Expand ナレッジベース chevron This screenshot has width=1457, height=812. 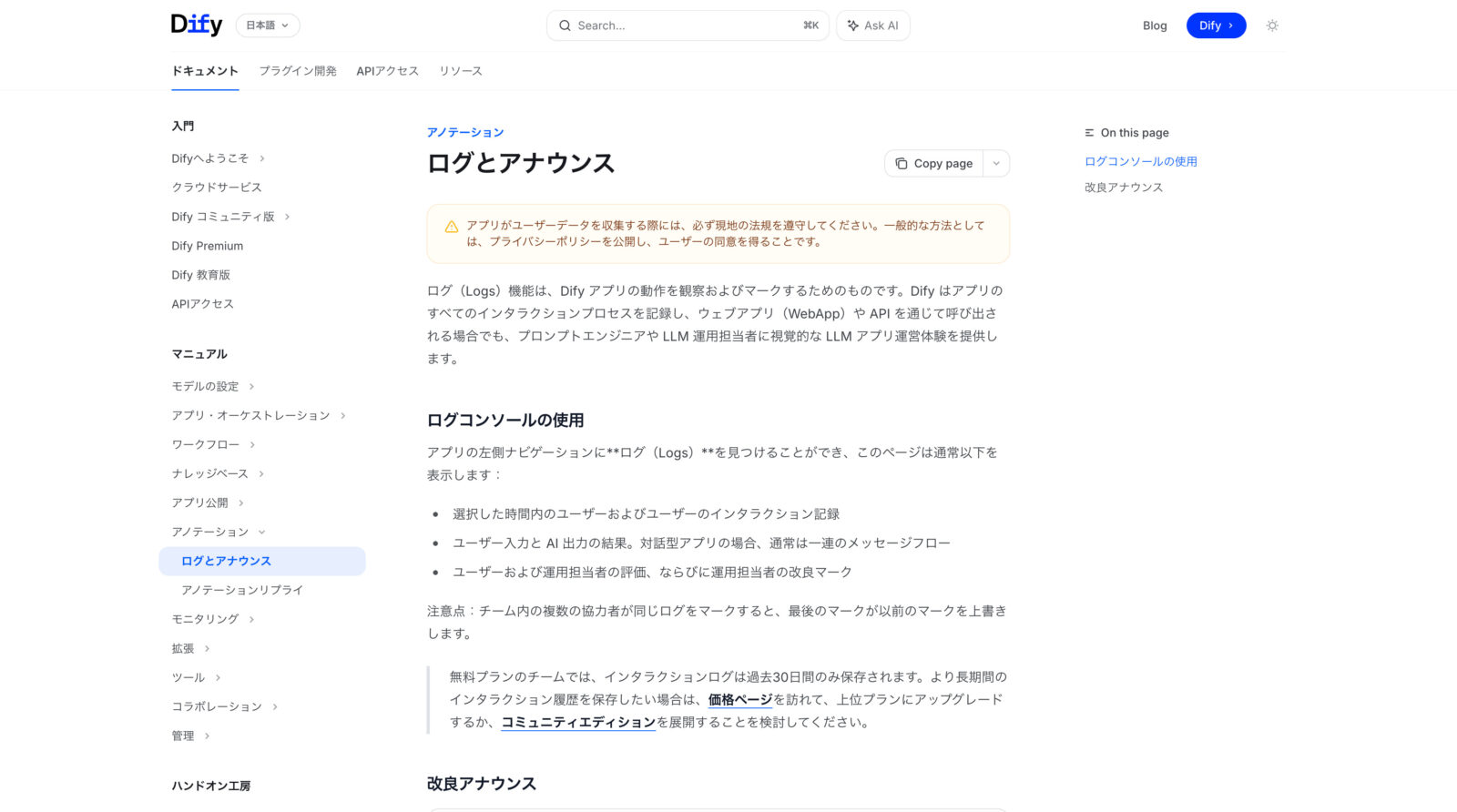pos(261,473)
